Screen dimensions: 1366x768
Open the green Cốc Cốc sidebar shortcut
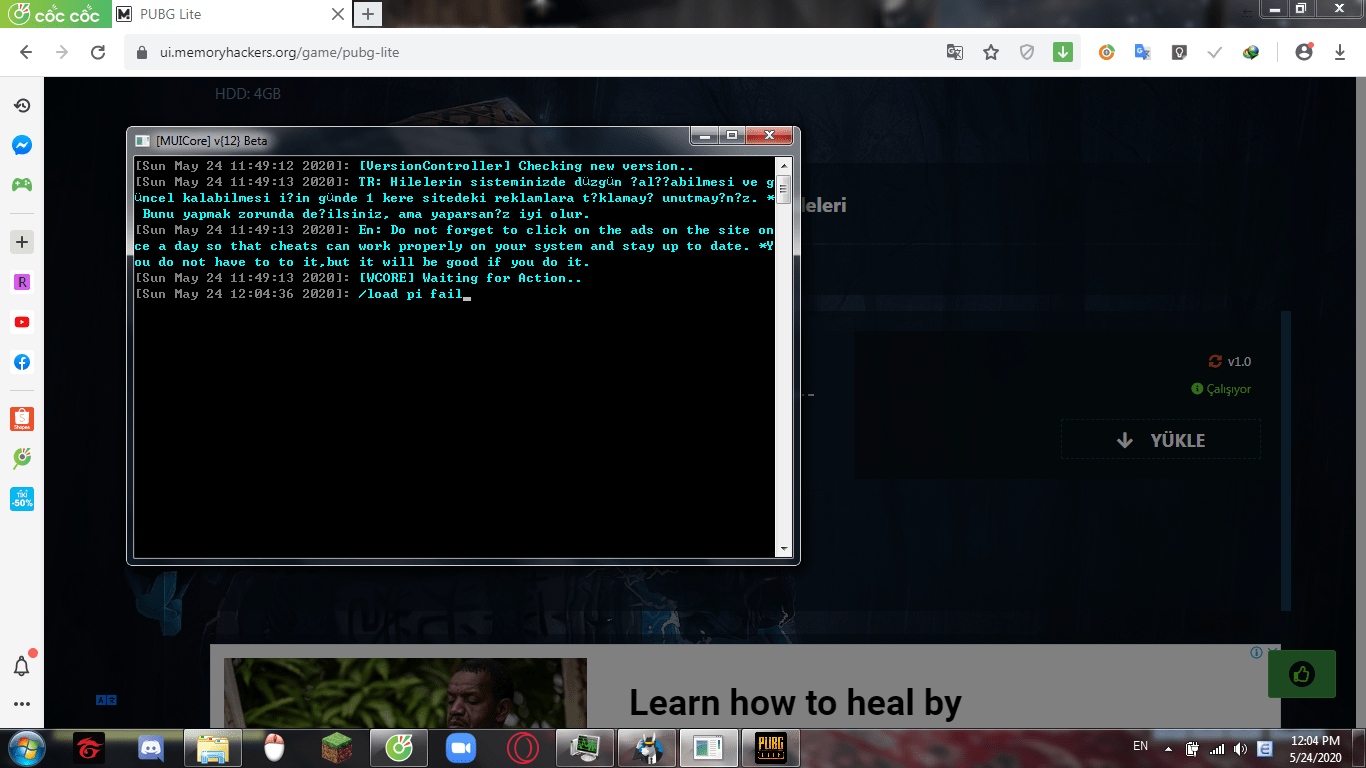[x=22, y=458]
